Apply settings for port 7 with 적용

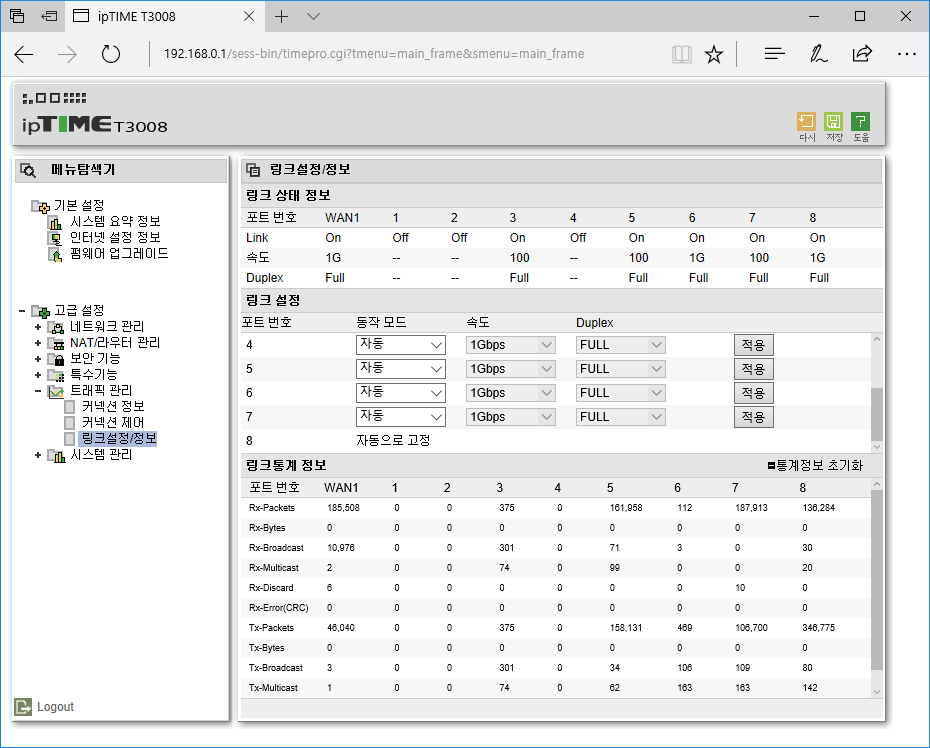[x=754, y=417]
